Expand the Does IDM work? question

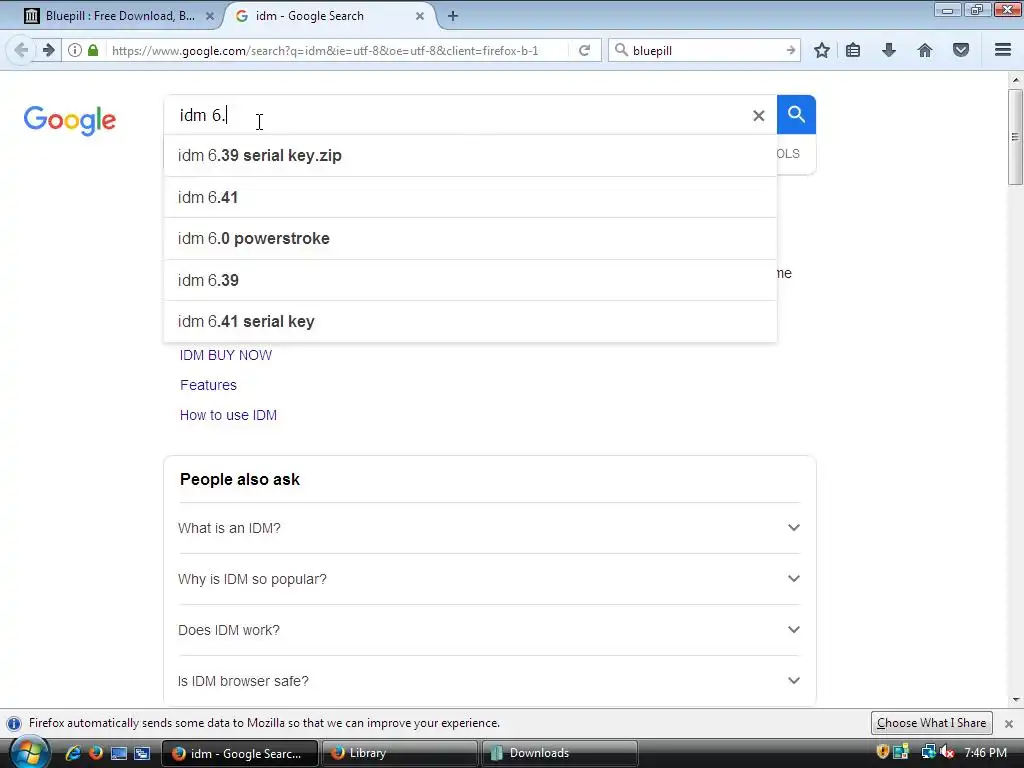click(489, 630)
